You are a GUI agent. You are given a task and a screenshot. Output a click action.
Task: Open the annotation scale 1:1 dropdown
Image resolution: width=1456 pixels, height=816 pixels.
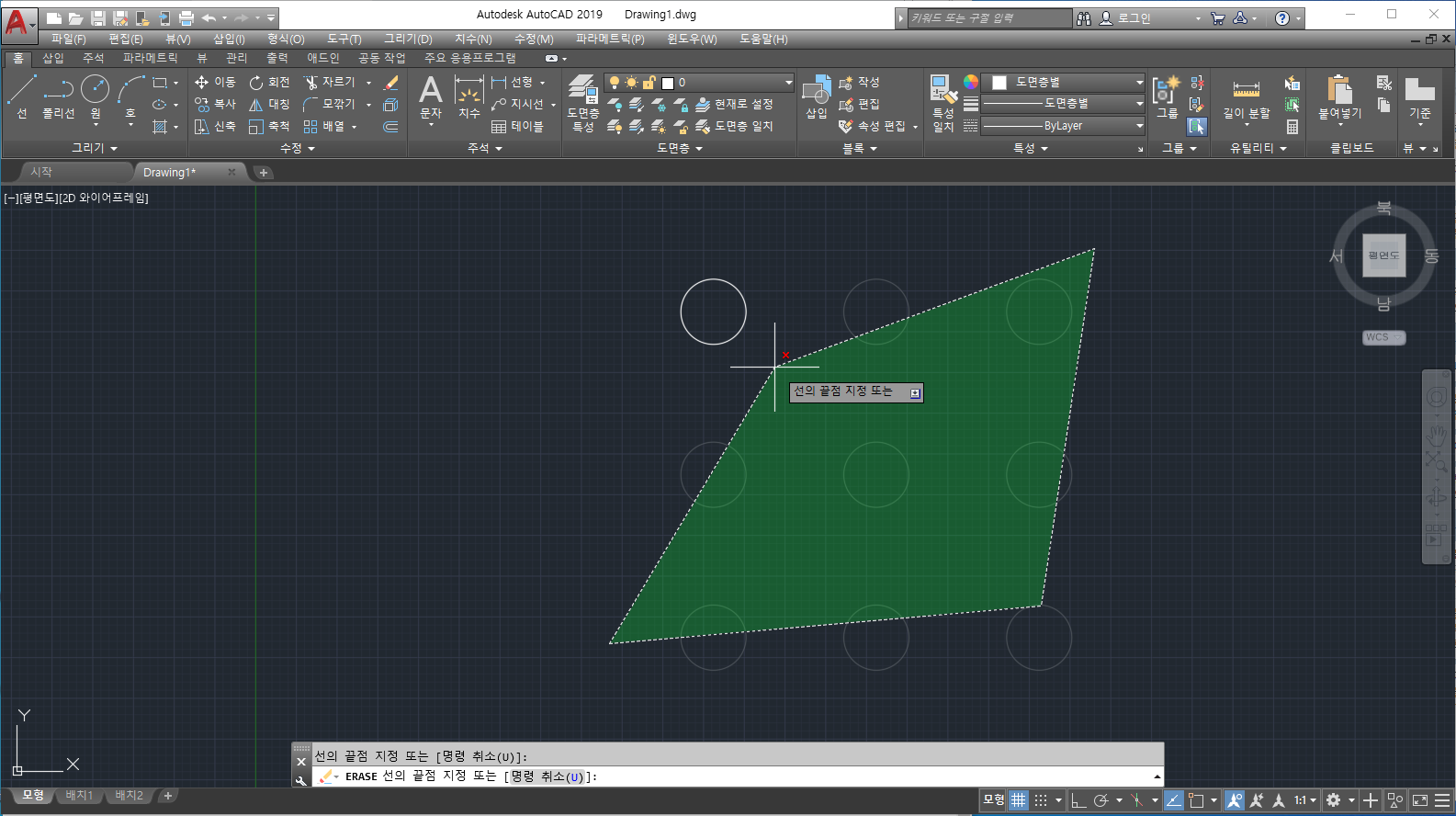coord(1305,800)
